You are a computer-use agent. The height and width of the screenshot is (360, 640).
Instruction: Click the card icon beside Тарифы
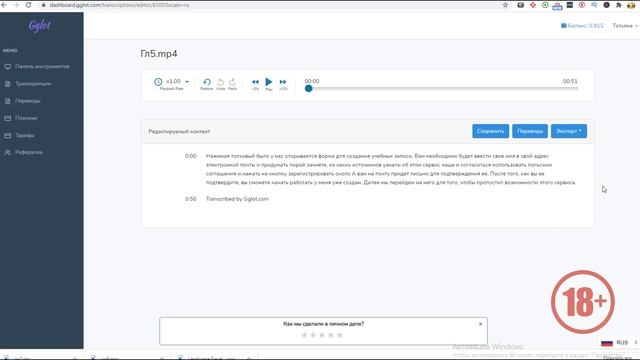pos(8,135)
